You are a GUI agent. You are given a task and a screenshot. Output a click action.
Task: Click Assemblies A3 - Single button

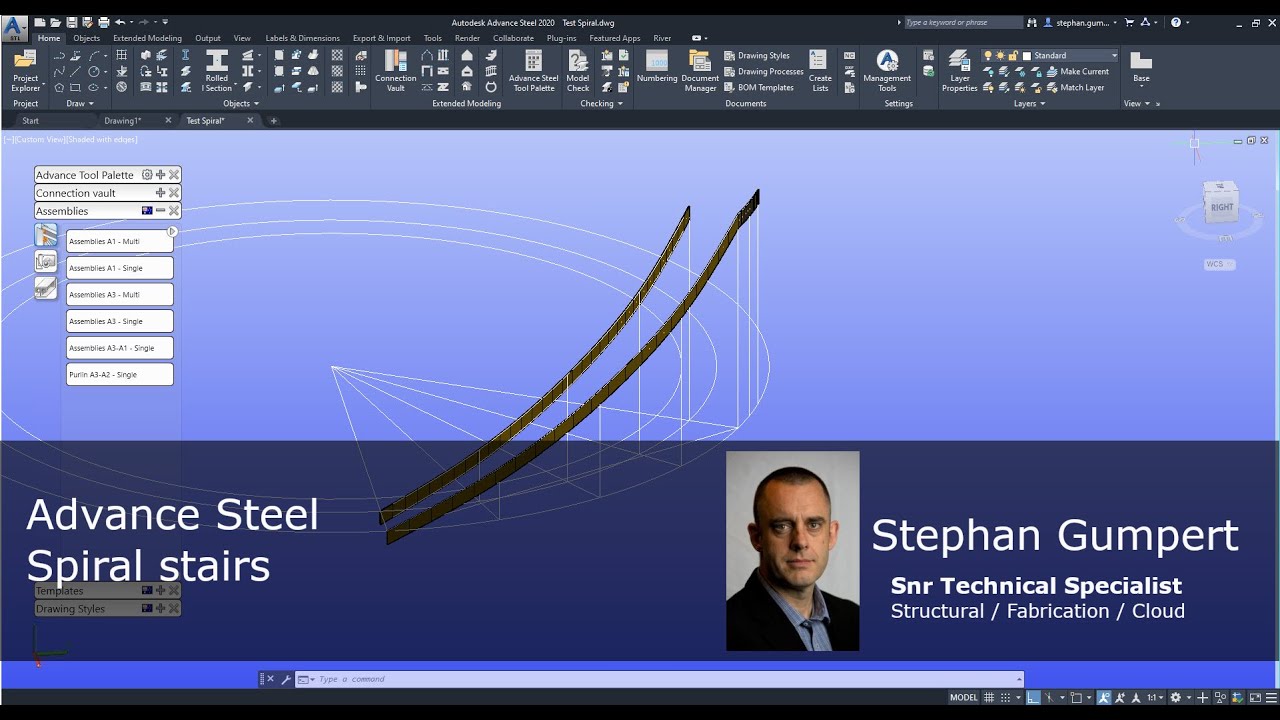(x=120, y=321)
